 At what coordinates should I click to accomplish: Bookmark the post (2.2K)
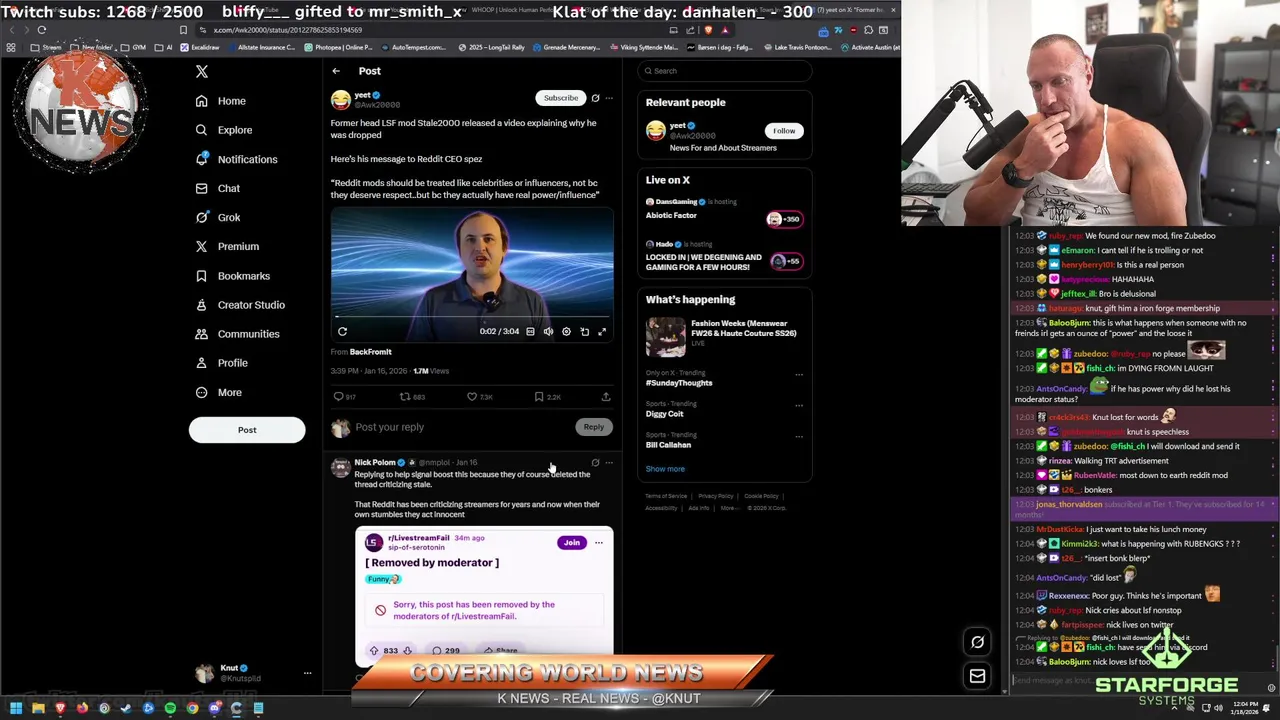[538, 397]
